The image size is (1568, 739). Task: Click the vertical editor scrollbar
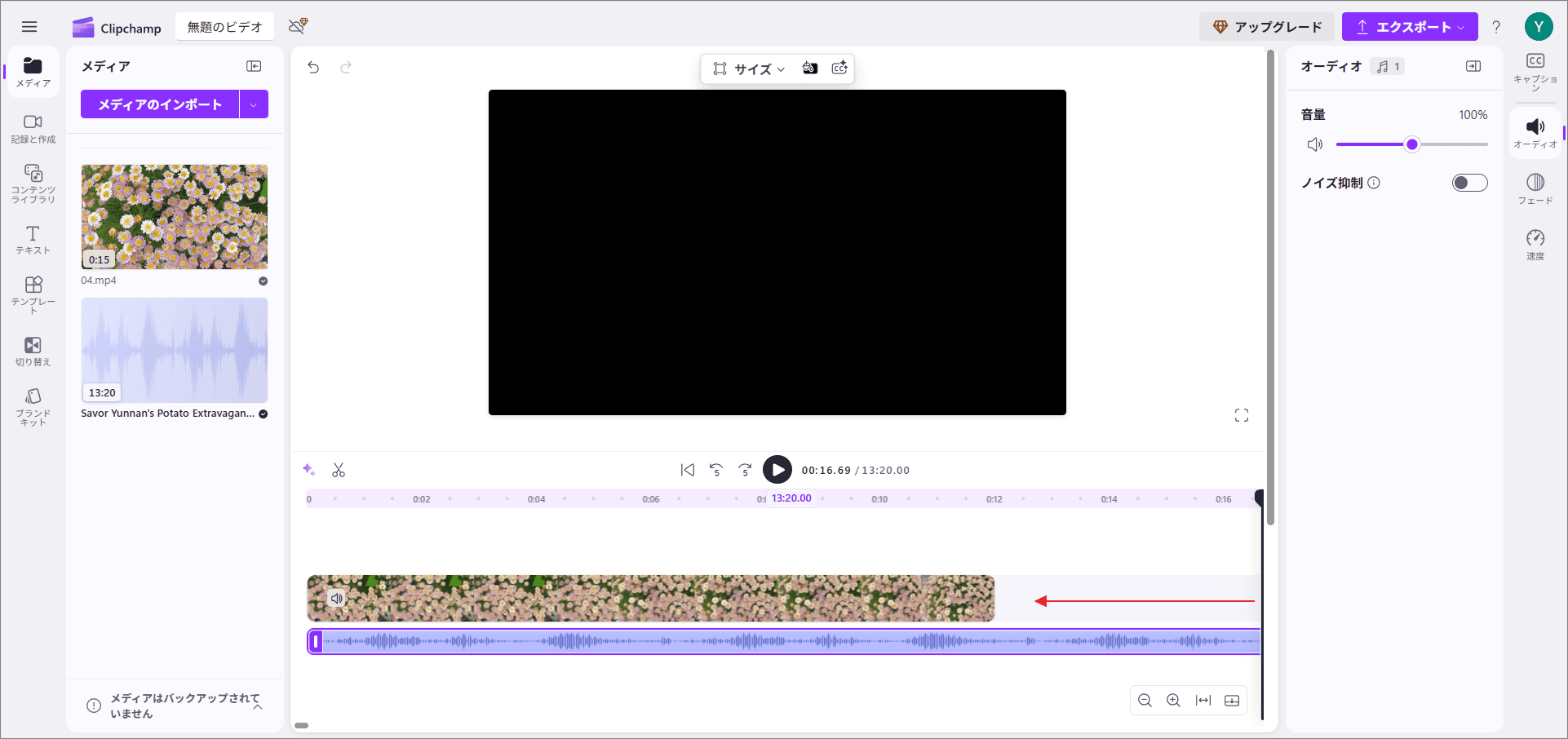[x=1270, y=287]
